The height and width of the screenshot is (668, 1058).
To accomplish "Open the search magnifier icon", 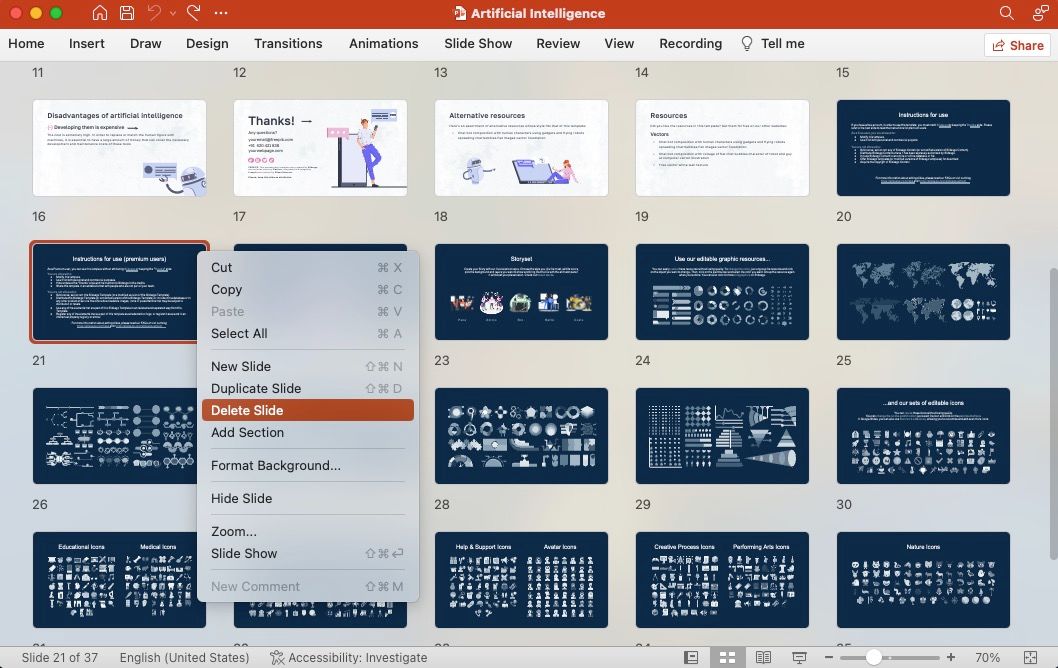I will 1007,13.
